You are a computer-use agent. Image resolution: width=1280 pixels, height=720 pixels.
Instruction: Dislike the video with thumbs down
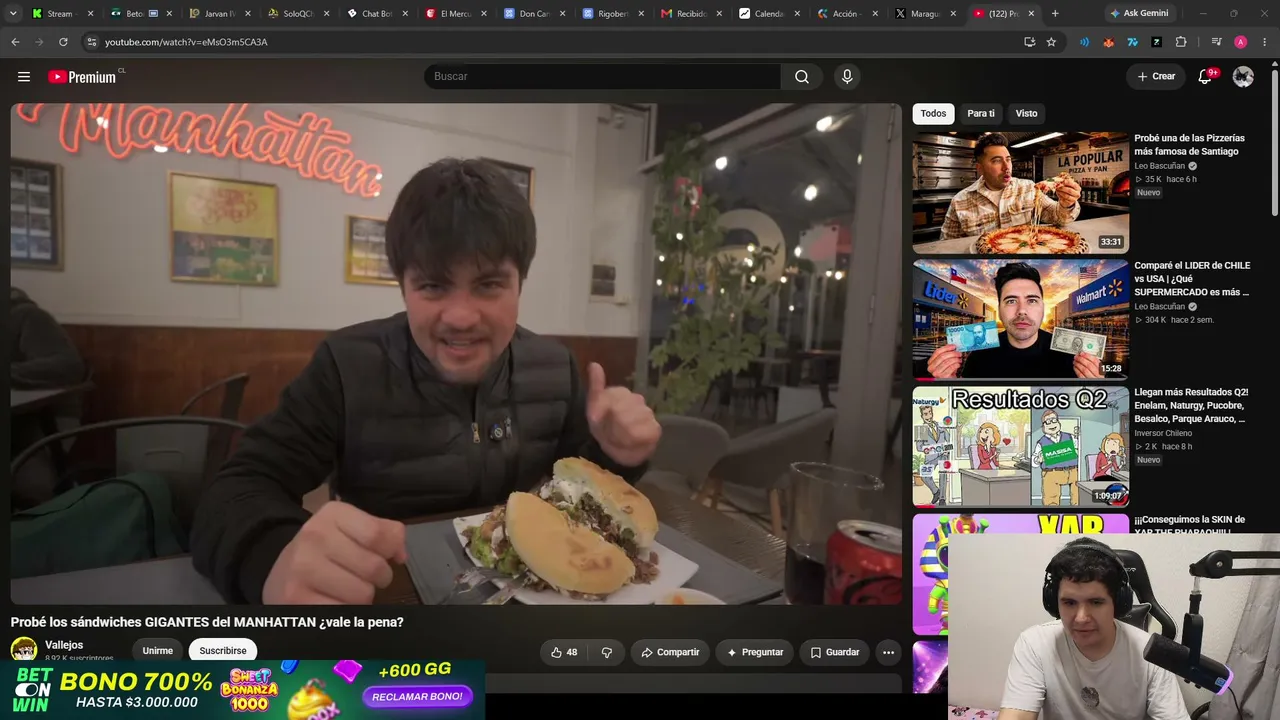click(607, 652)
